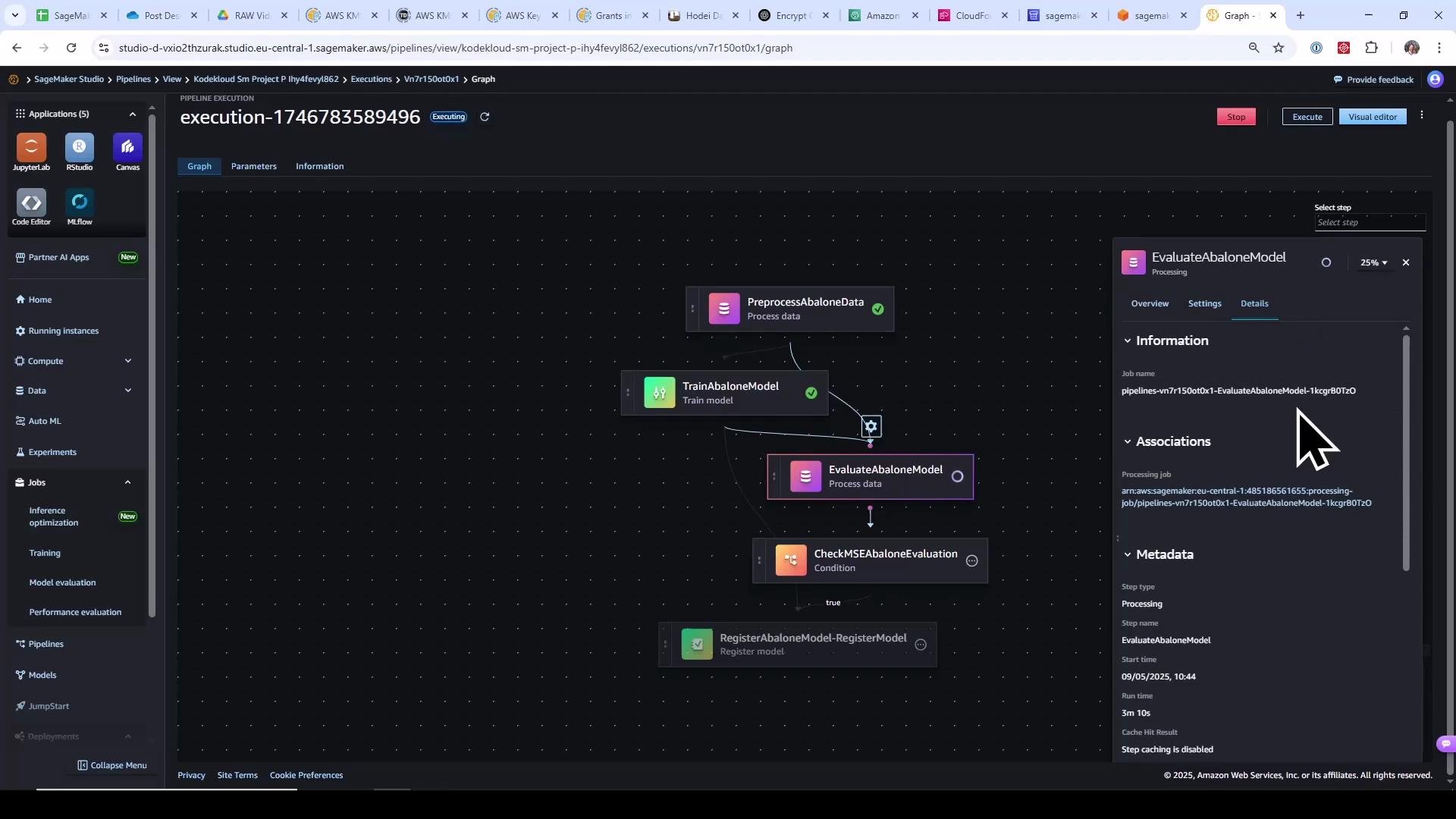Screen dimensions: 1456x819
Task: Switch to the Parameters tab
Action: (253, 166)
